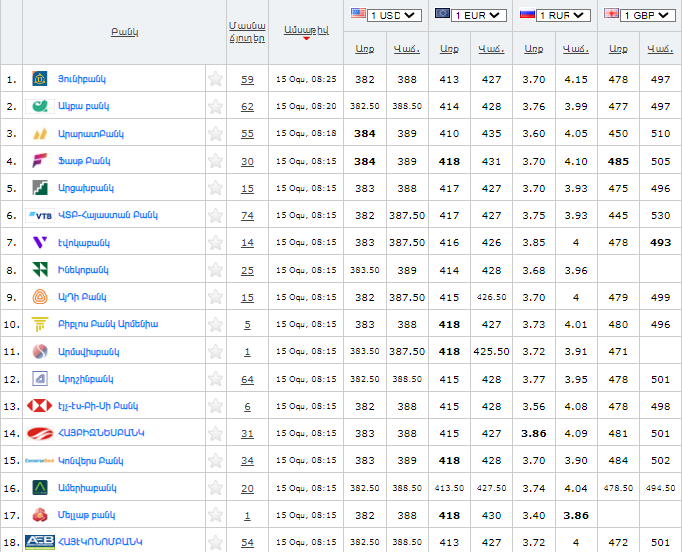Click the ՀԱՅԲԻԶՆԵՍԲԱՆԿ logo icon
This screenshot has height=552, width=682.
(x=40, y=434)
